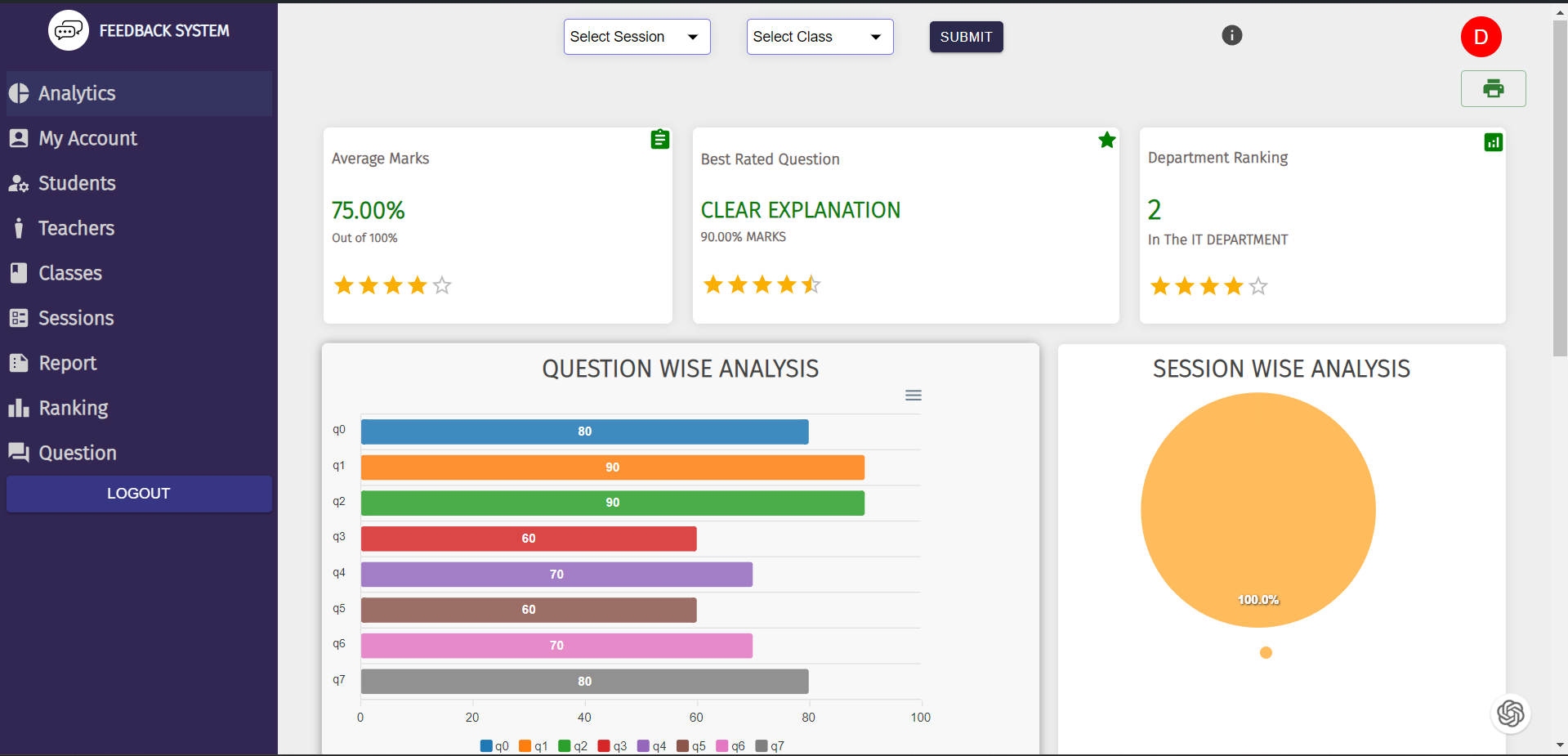Image resolution: width=1568 pixels, height=756 pixels.
Task: Open Classes menu item
Action: (139, 273)
